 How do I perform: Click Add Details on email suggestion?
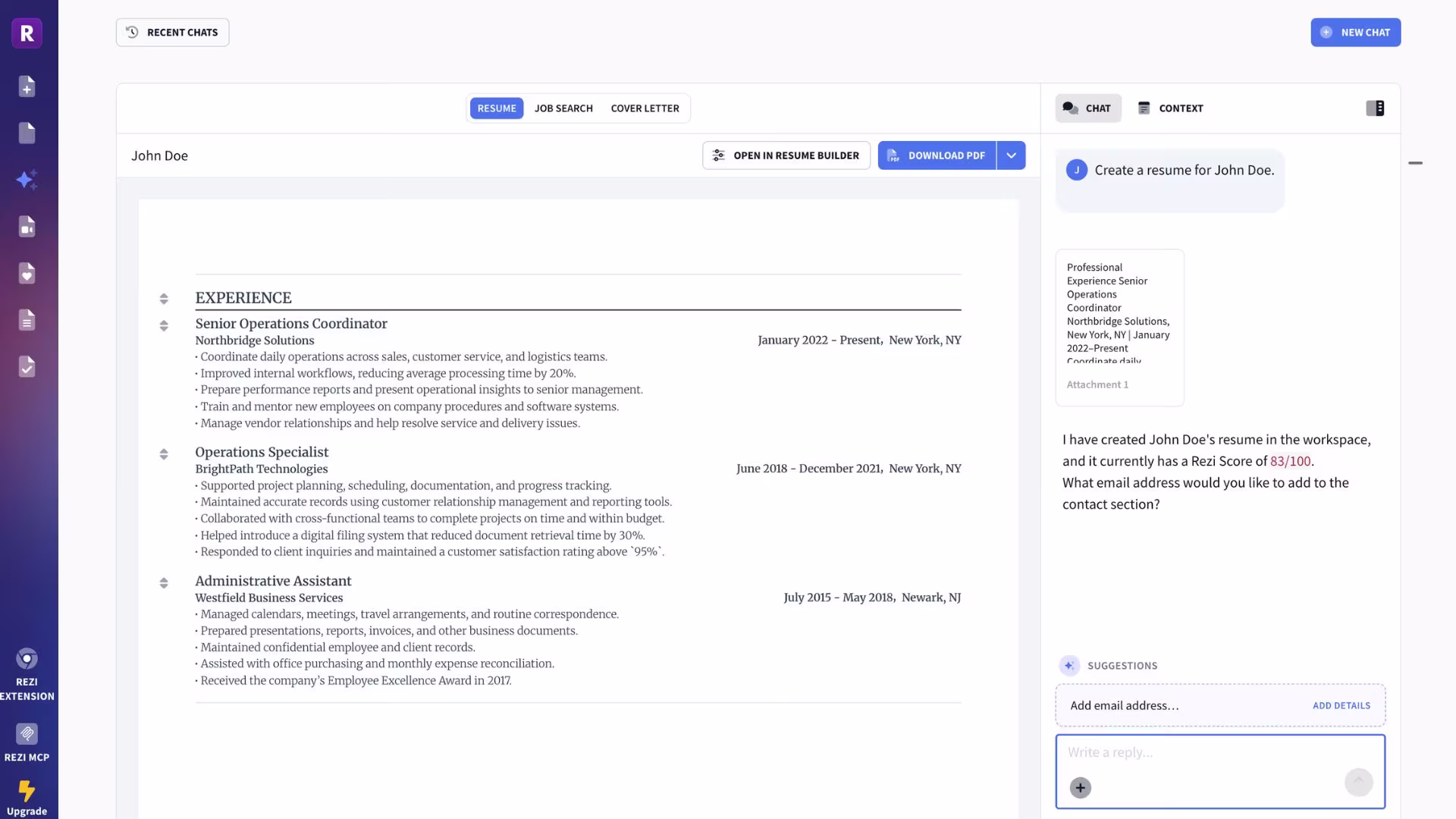click(1341, 706)
